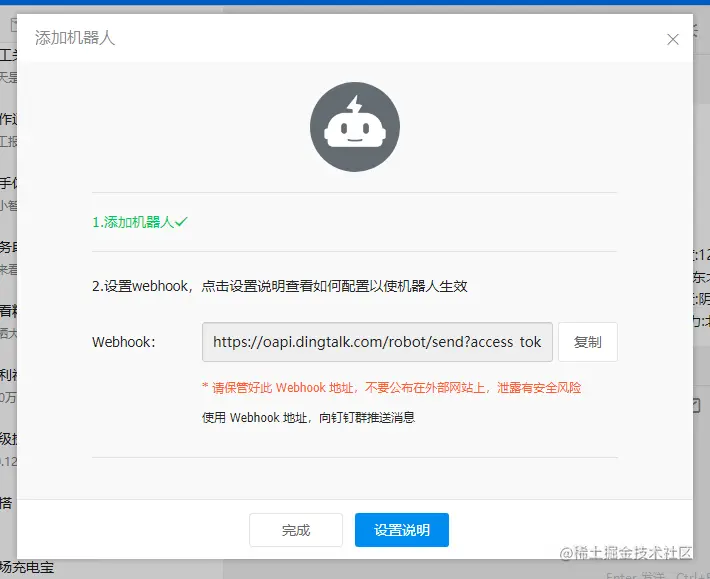
Task: Click the 2.设置webhook instruction text
Action: coord(279,286)
